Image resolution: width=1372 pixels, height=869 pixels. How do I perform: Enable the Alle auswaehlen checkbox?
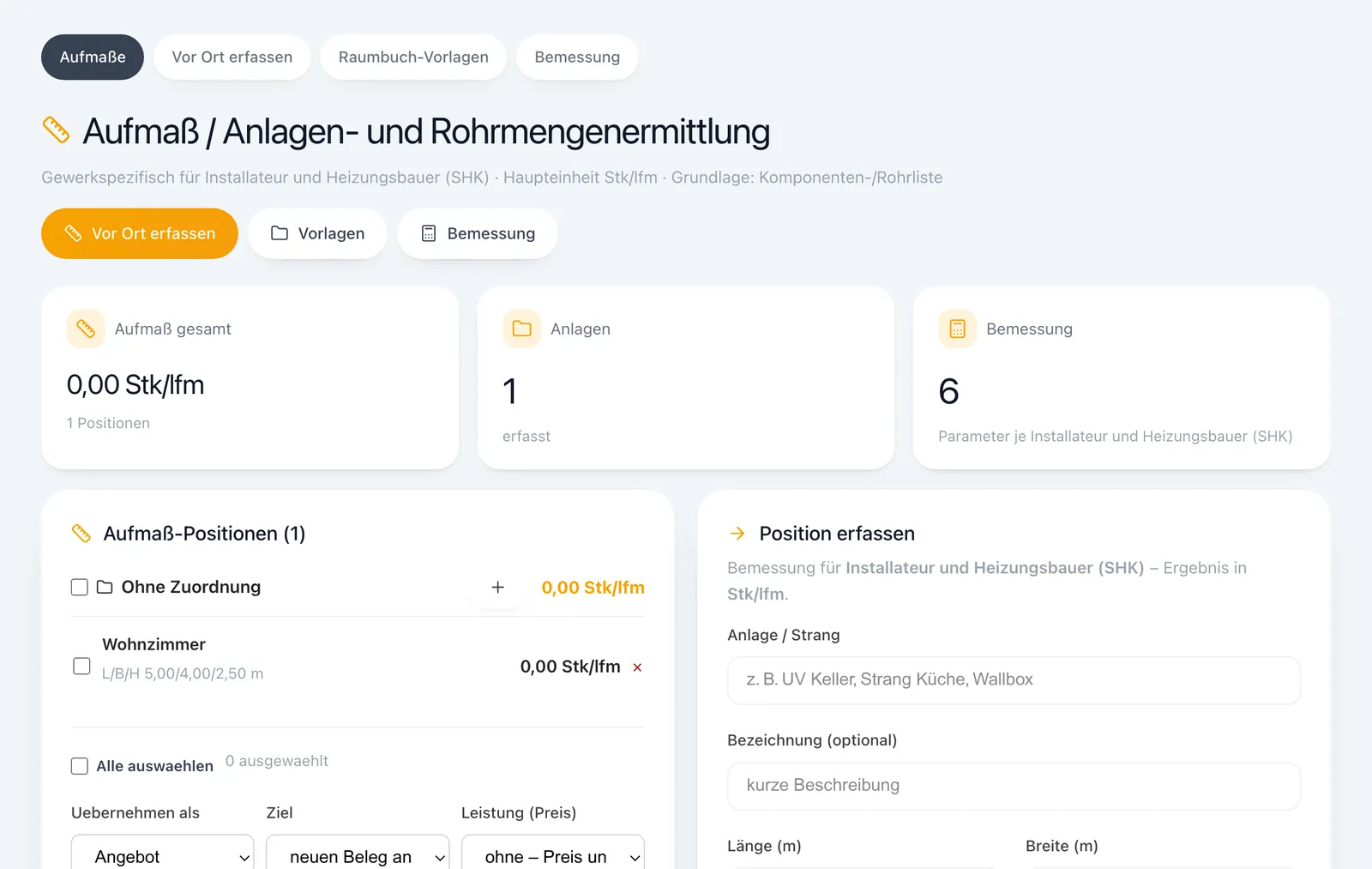coord(80,766)
